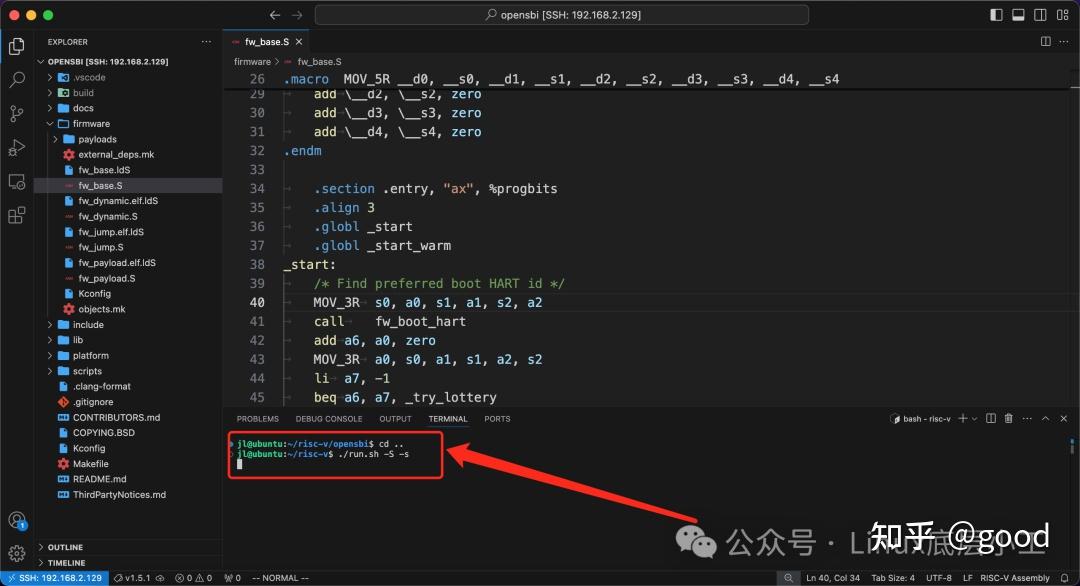This screenshot has width=1080, height=586.
Task: Toggle the Split Editor icon near the tab bar
Action: pos(1044,42)
